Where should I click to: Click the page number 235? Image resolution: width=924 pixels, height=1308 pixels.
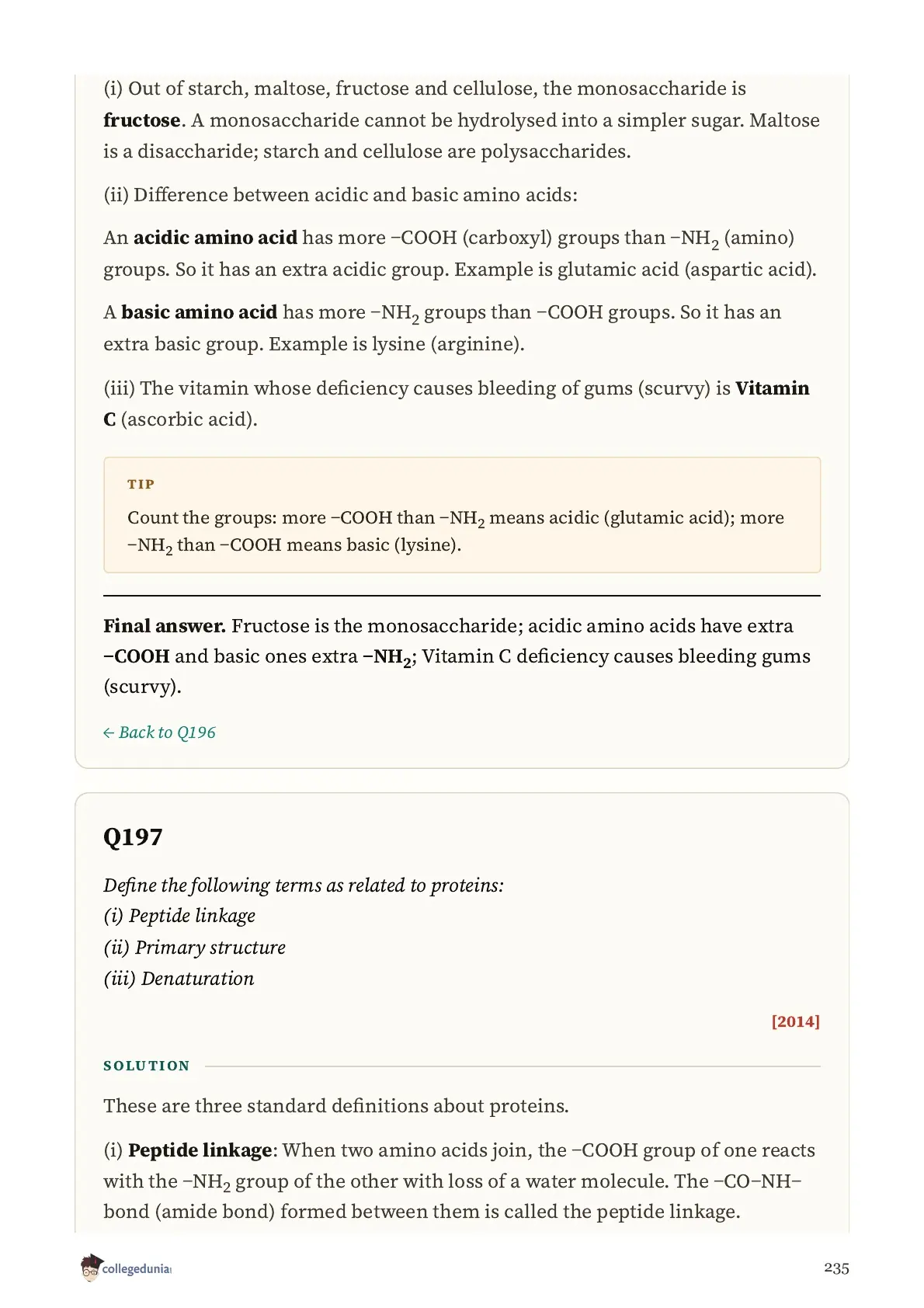(836, 1268)
